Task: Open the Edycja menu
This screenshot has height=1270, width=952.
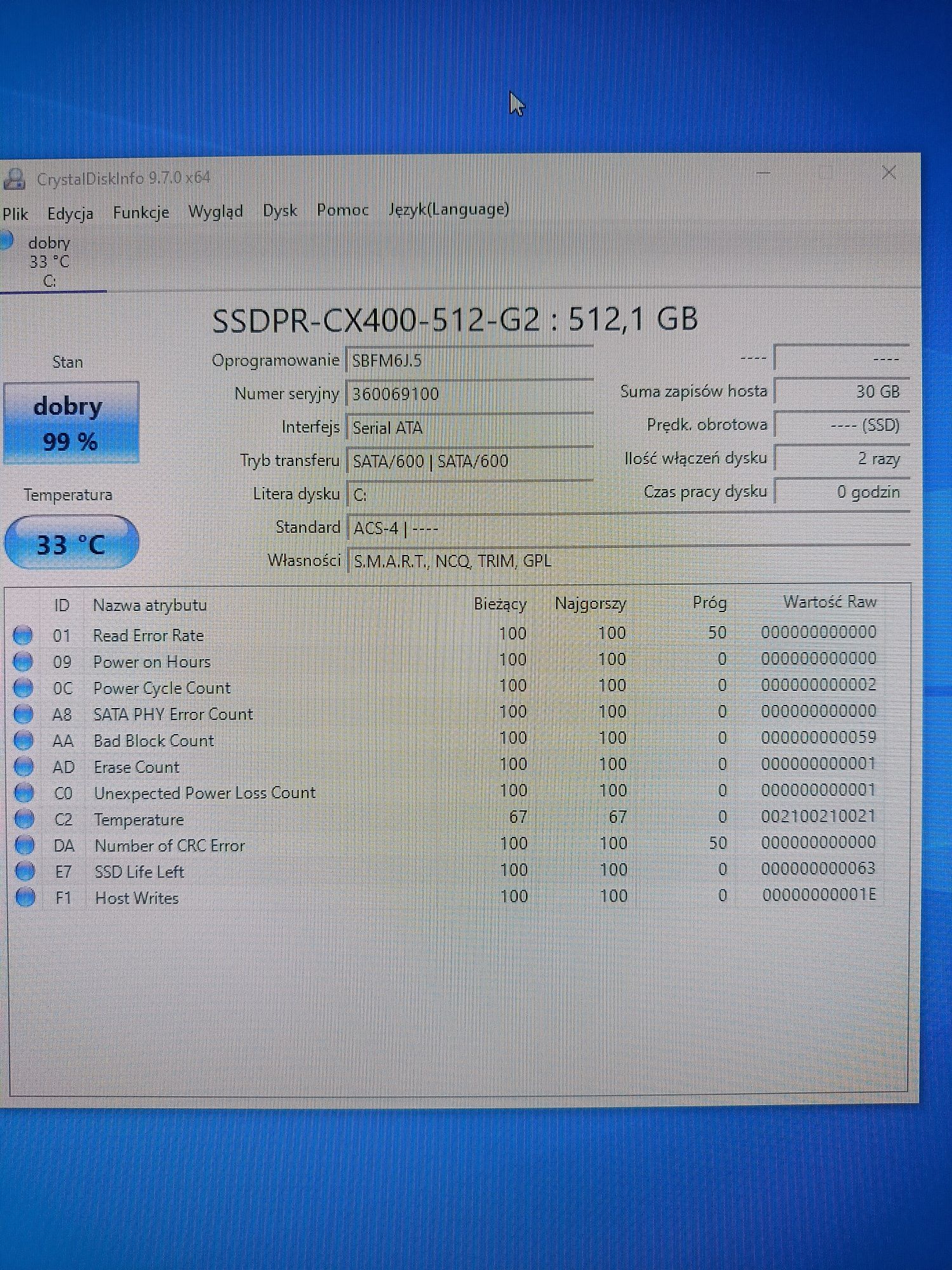Action: click(x=70, y=213)
